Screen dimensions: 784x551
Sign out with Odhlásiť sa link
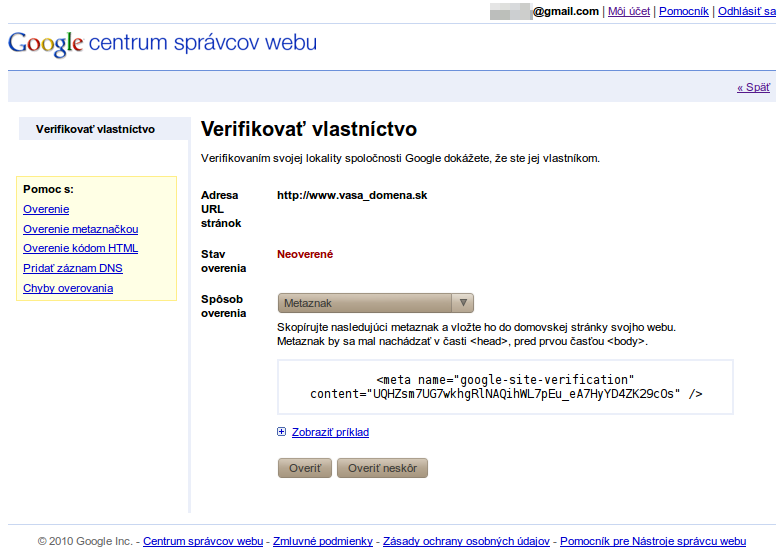[747, 11]
